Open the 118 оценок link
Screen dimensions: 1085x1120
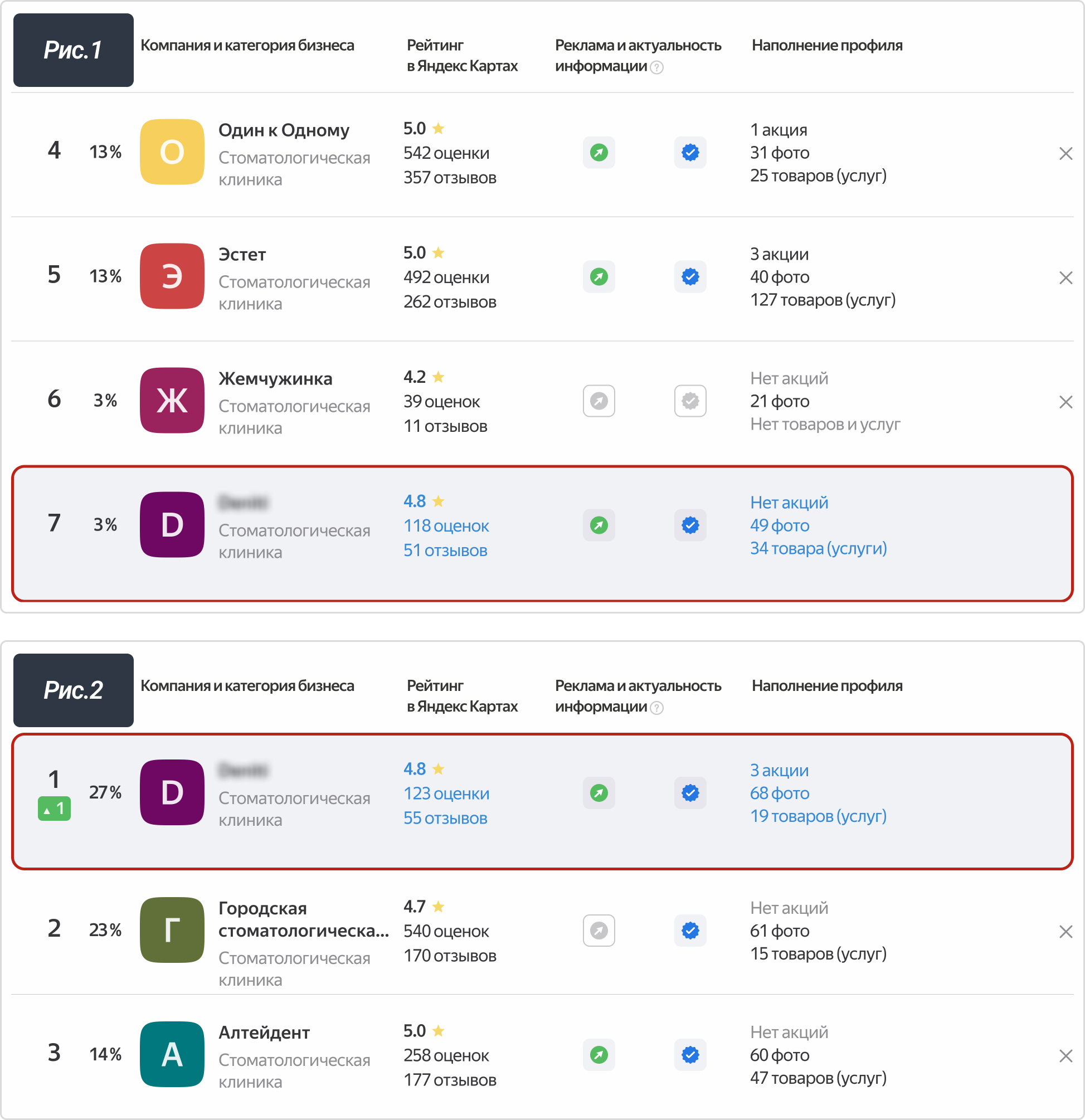tap(446, 525)
